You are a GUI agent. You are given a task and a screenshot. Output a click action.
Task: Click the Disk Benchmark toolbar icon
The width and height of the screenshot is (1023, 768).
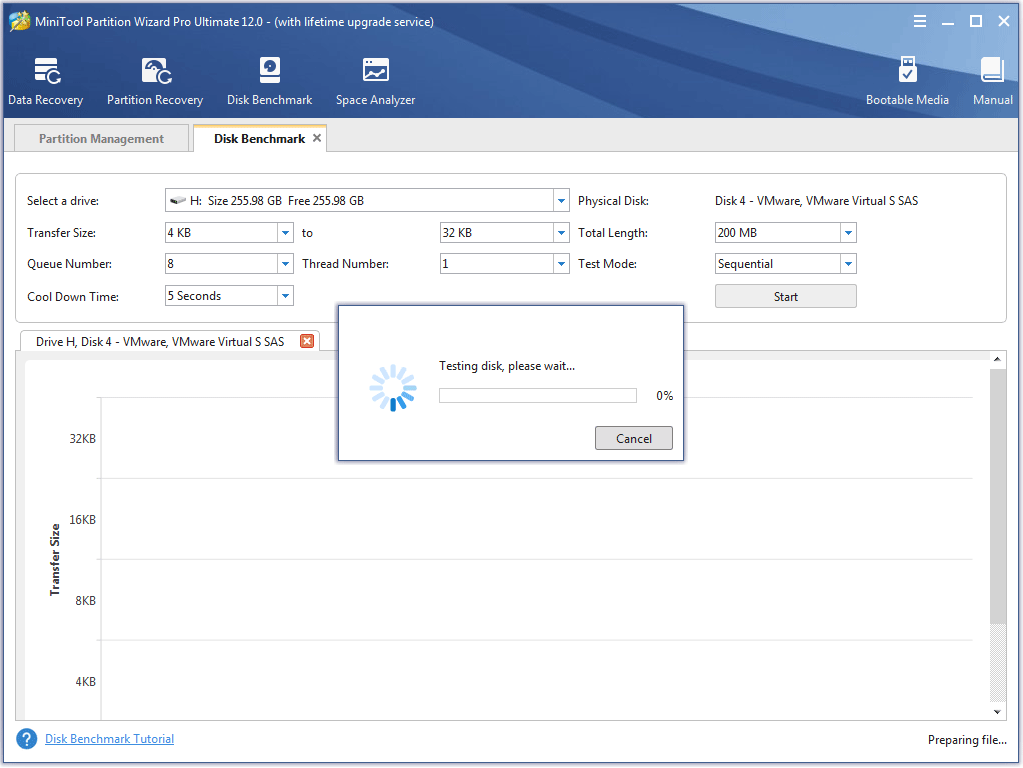click(269, 81)
